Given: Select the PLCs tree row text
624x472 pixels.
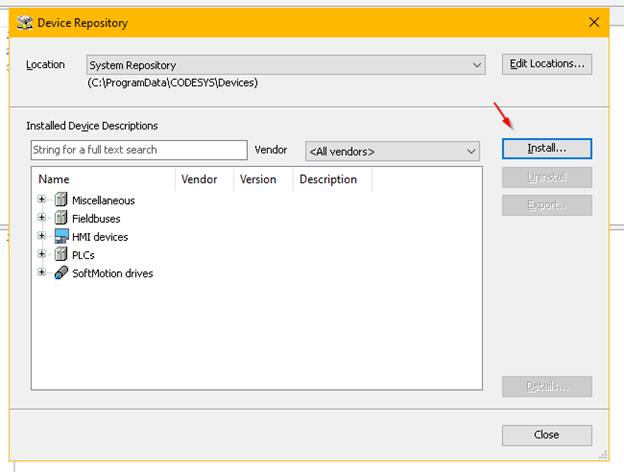Looking at the screenshot, I should coord(83,255).
